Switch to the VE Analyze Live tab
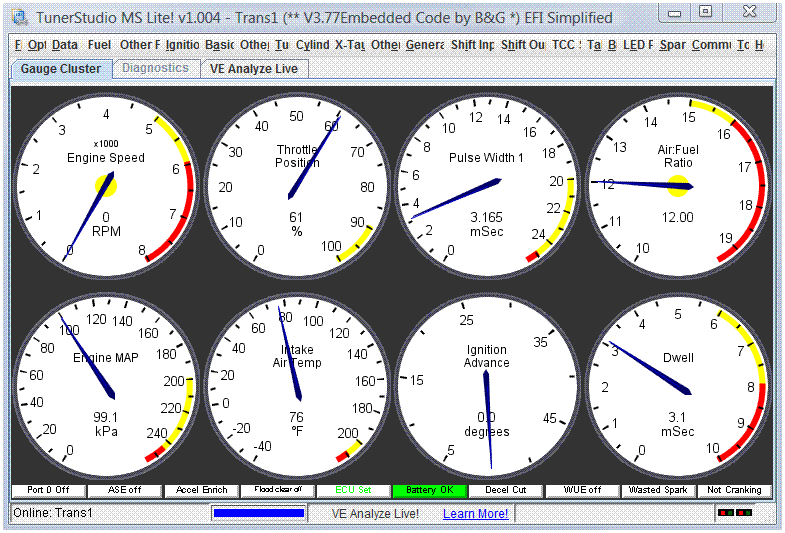Image resolution: width=785 pixels, height=533 pixels. coord(254,69)
